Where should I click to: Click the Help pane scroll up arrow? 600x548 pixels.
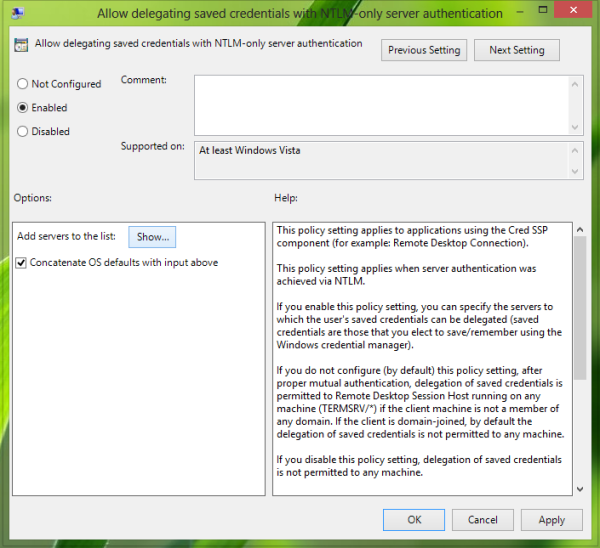click(x=580, y=229)
